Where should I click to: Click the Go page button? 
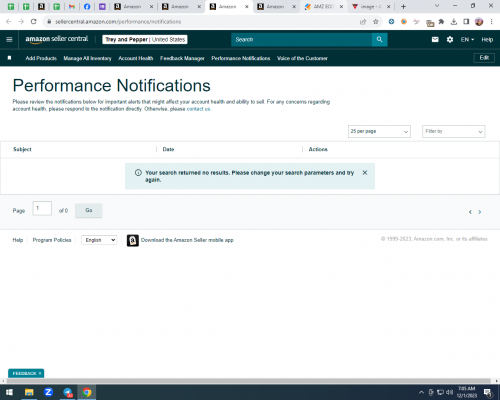(89, 210)
